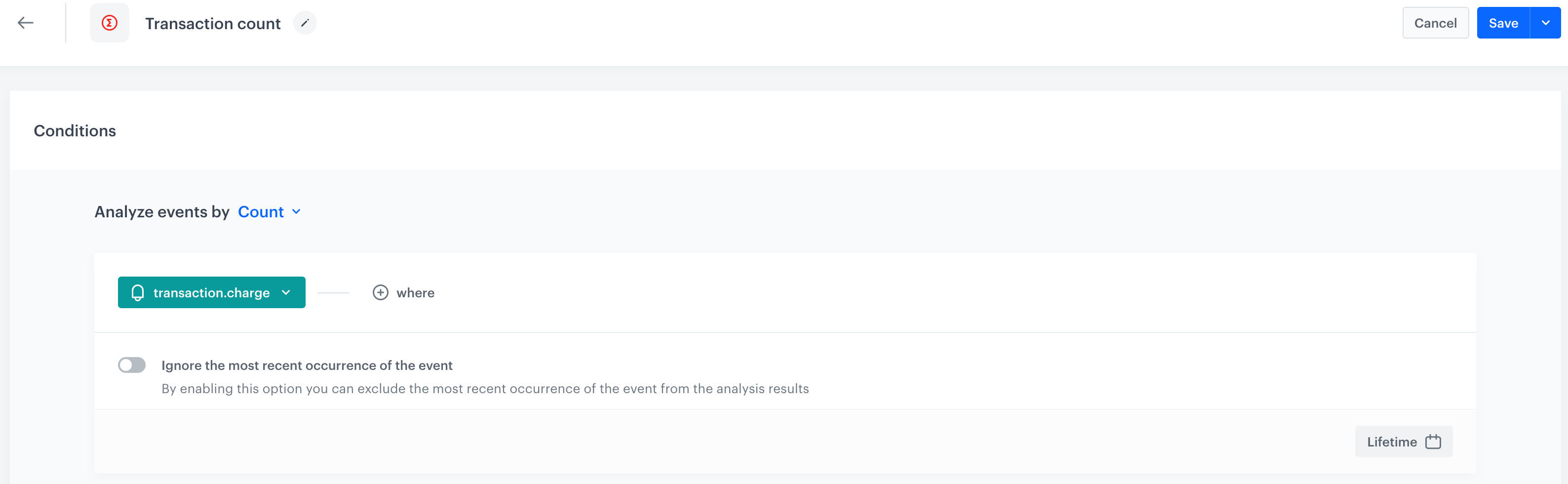This screenshot has height=484, width=1568.
Task: Click the 'Transaction count' title text
Action: pyautogui.click(x=212, y=24)
